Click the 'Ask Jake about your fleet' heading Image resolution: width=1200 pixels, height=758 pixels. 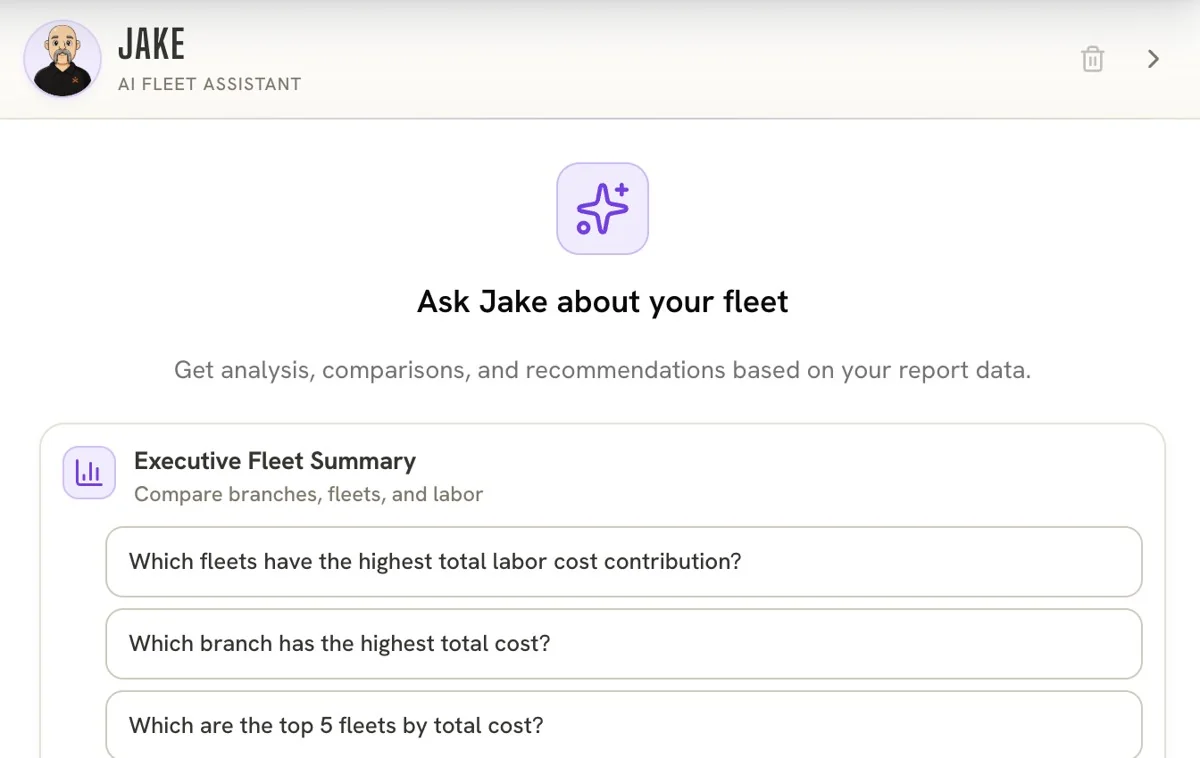[603, 302]
